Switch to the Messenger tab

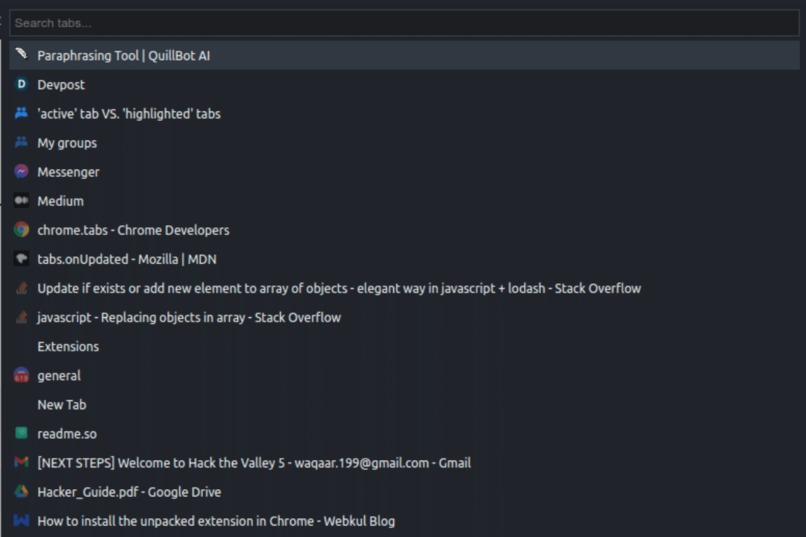[404, 172]
